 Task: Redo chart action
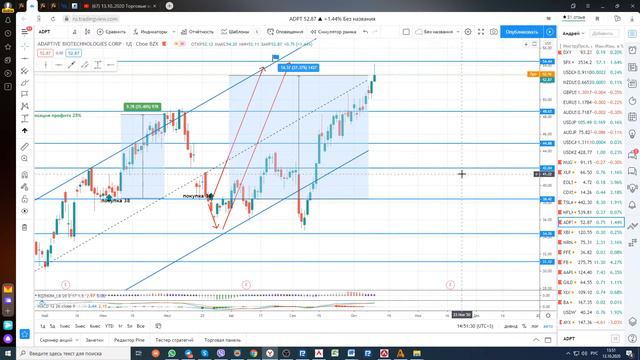(375, 32)
